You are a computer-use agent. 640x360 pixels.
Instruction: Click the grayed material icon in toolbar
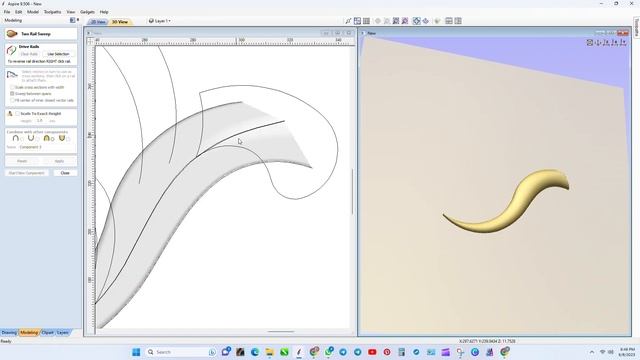click(x=437, y=21)
